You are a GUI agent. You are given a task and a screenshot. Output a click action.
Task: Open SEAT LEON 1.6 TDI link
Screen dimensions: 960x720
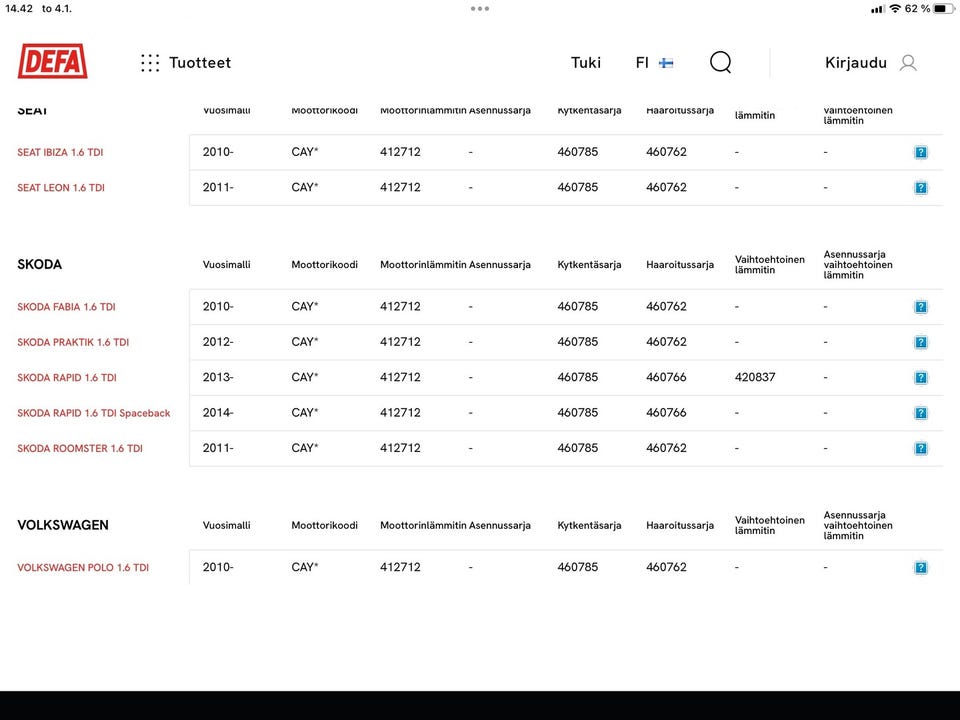point(61,188)
